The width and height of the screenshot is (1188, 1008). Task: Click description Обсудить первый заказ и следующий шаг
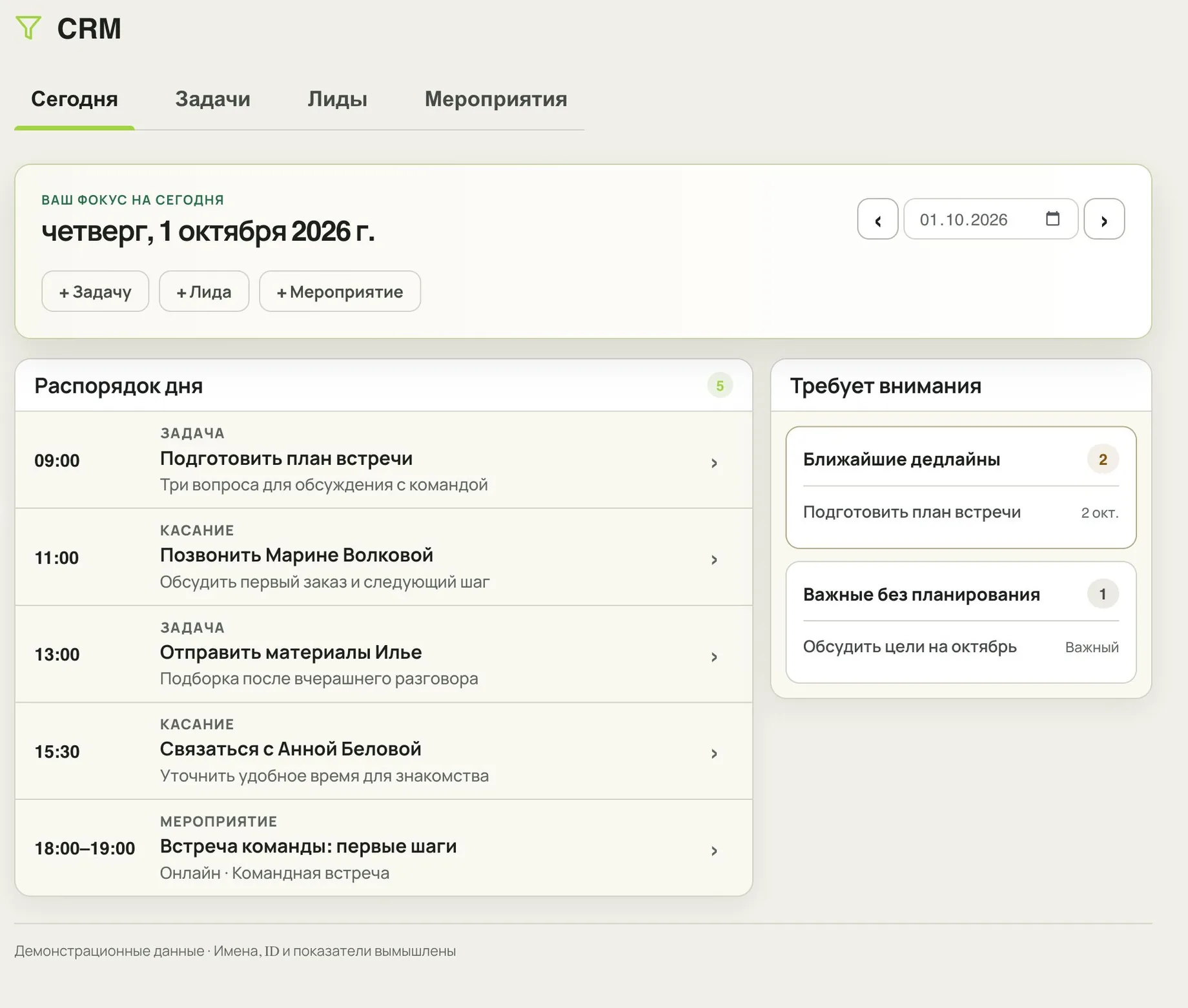[x=325, y=582]
